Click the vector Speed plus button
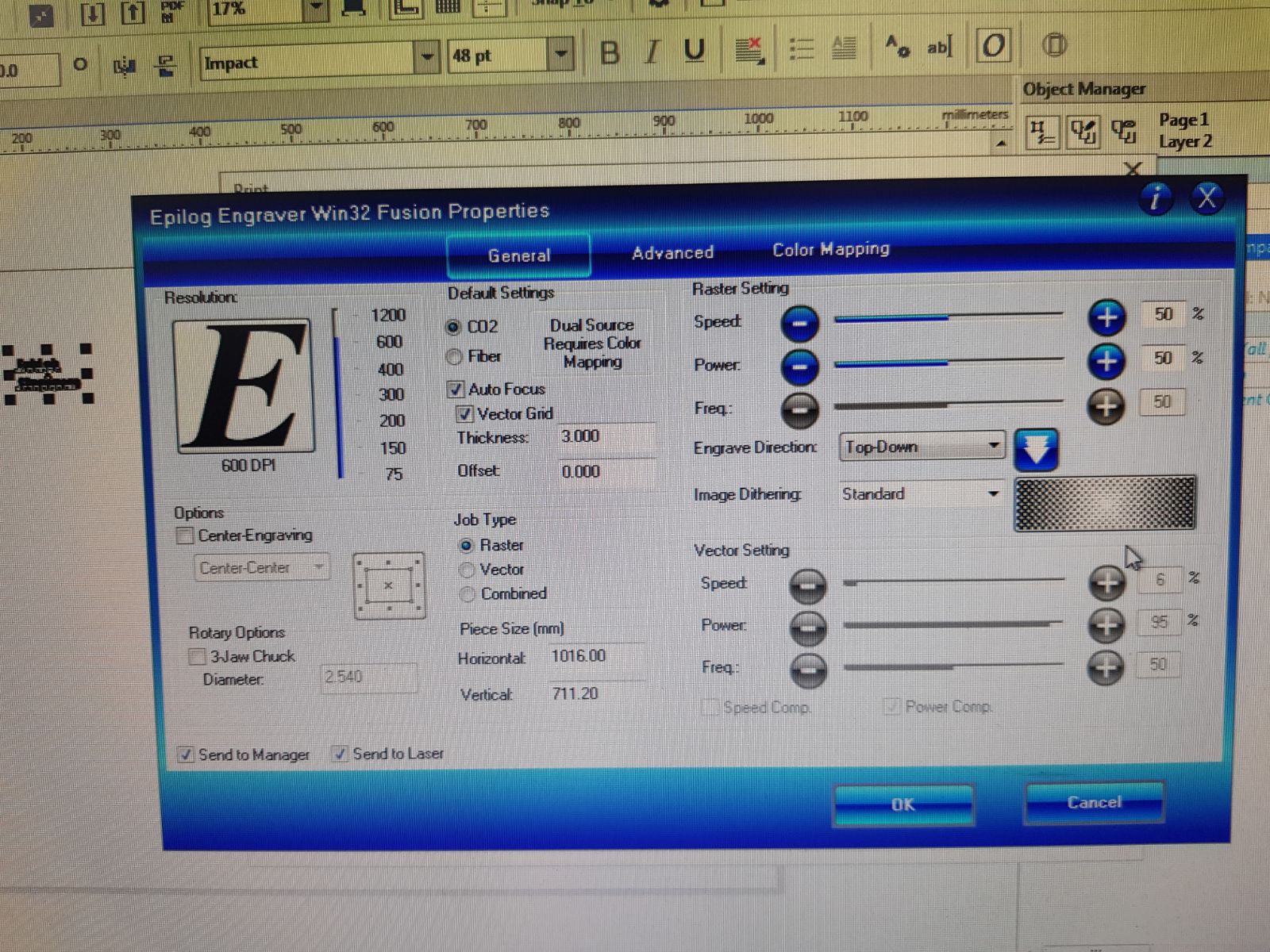1270x952 pixels. tap(1106, 582)
